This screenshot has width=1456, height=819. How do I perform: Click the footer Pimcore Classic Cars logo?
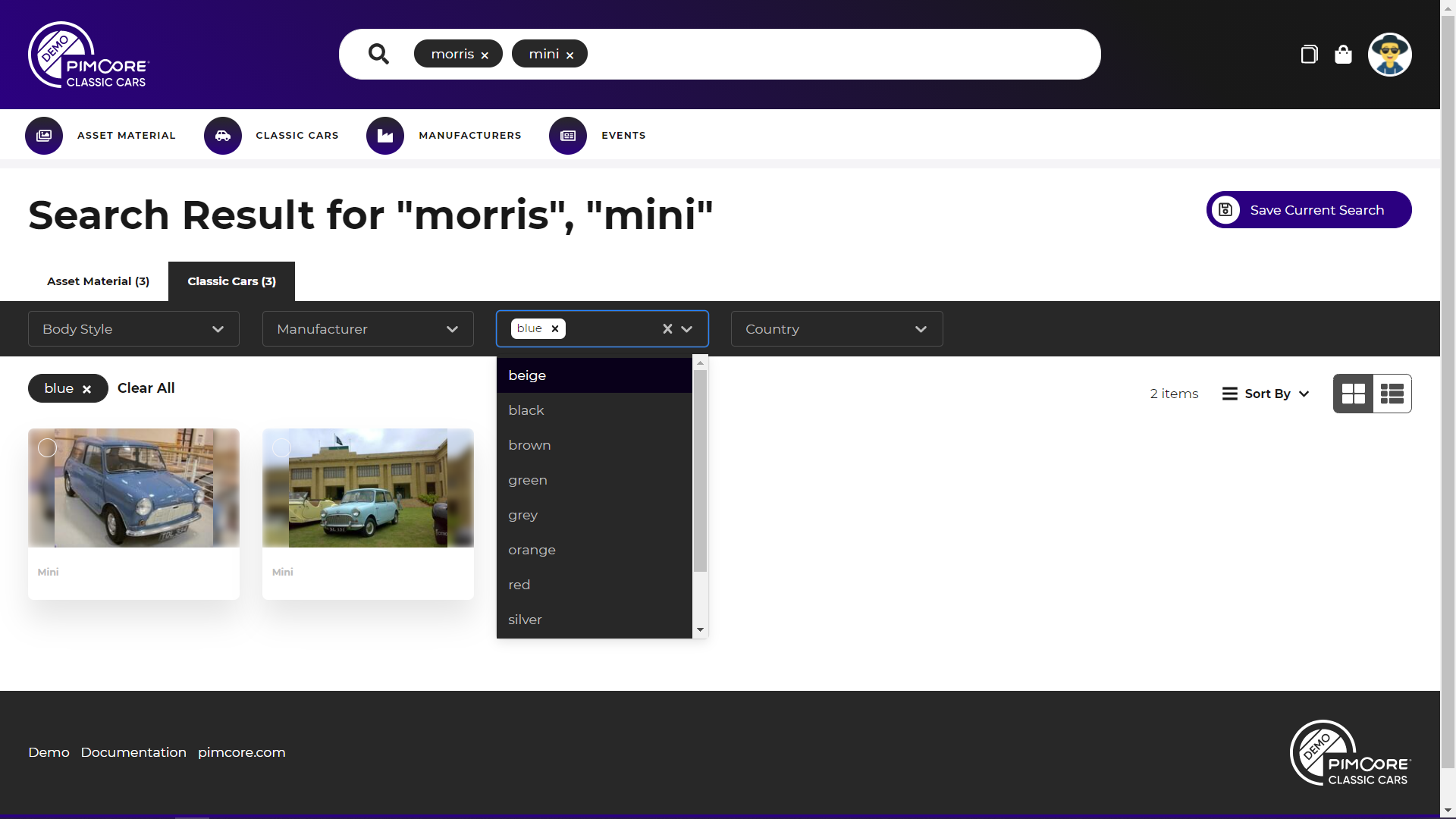tap(1350, 753)
